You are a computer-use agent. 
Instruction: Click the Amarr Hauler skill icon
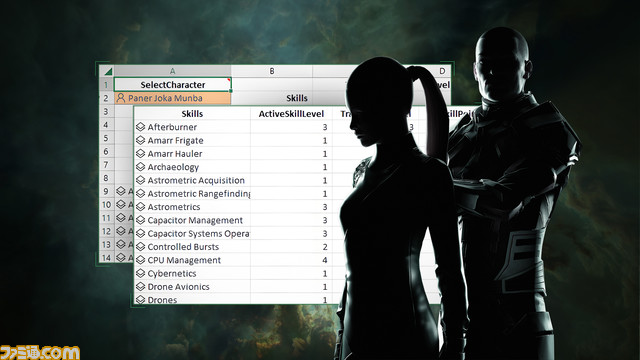tap(140, 153)
